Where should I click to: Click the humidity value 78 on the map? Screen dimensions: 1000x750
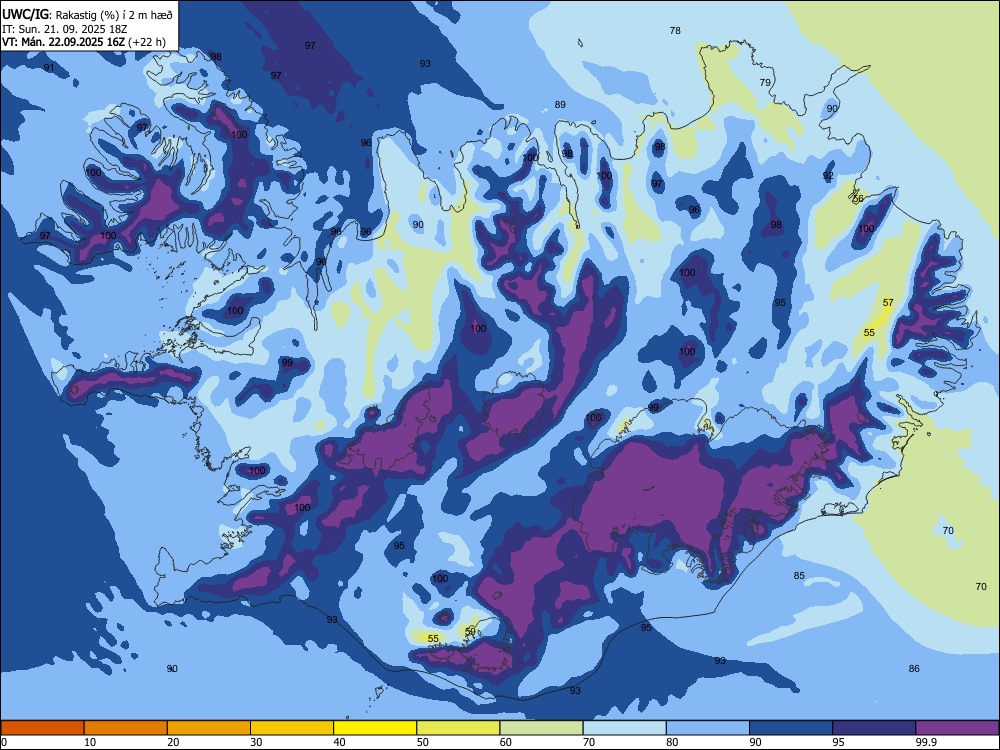[675, 30]
